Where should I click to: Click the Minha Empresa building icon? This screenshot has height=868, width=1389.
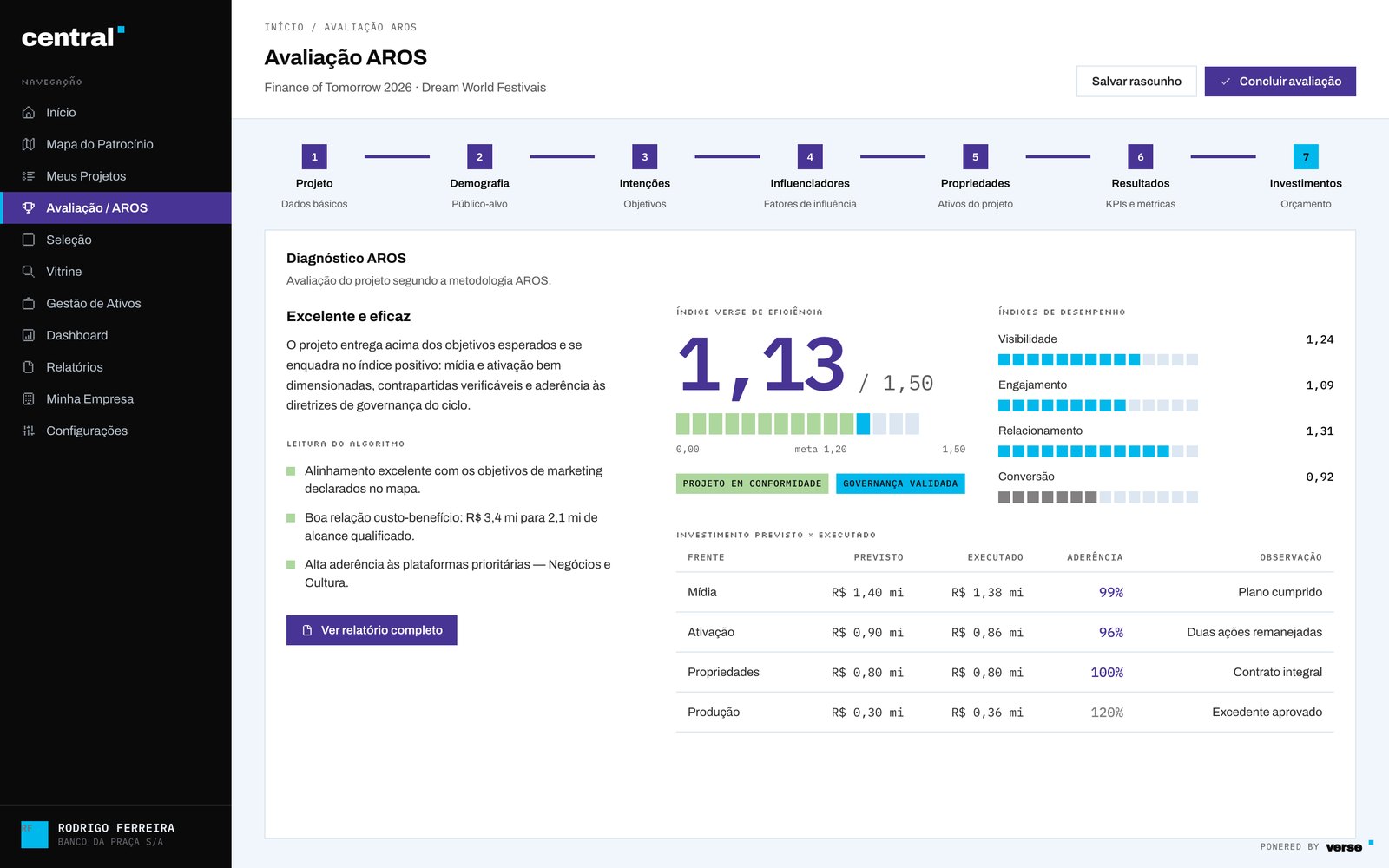[29, 399]
